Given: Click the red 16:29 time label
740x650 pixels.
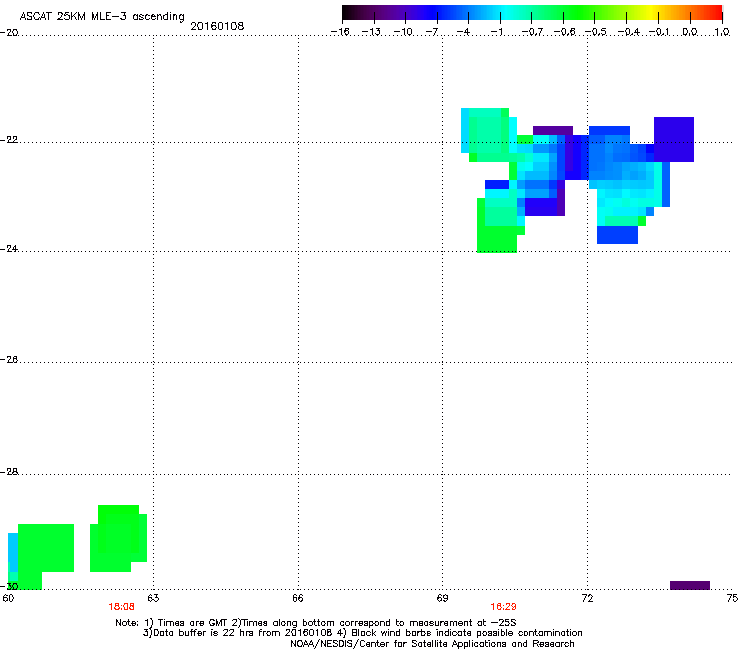Looking at the screenshot, I should pyautogui.click(x=503, y=607).
